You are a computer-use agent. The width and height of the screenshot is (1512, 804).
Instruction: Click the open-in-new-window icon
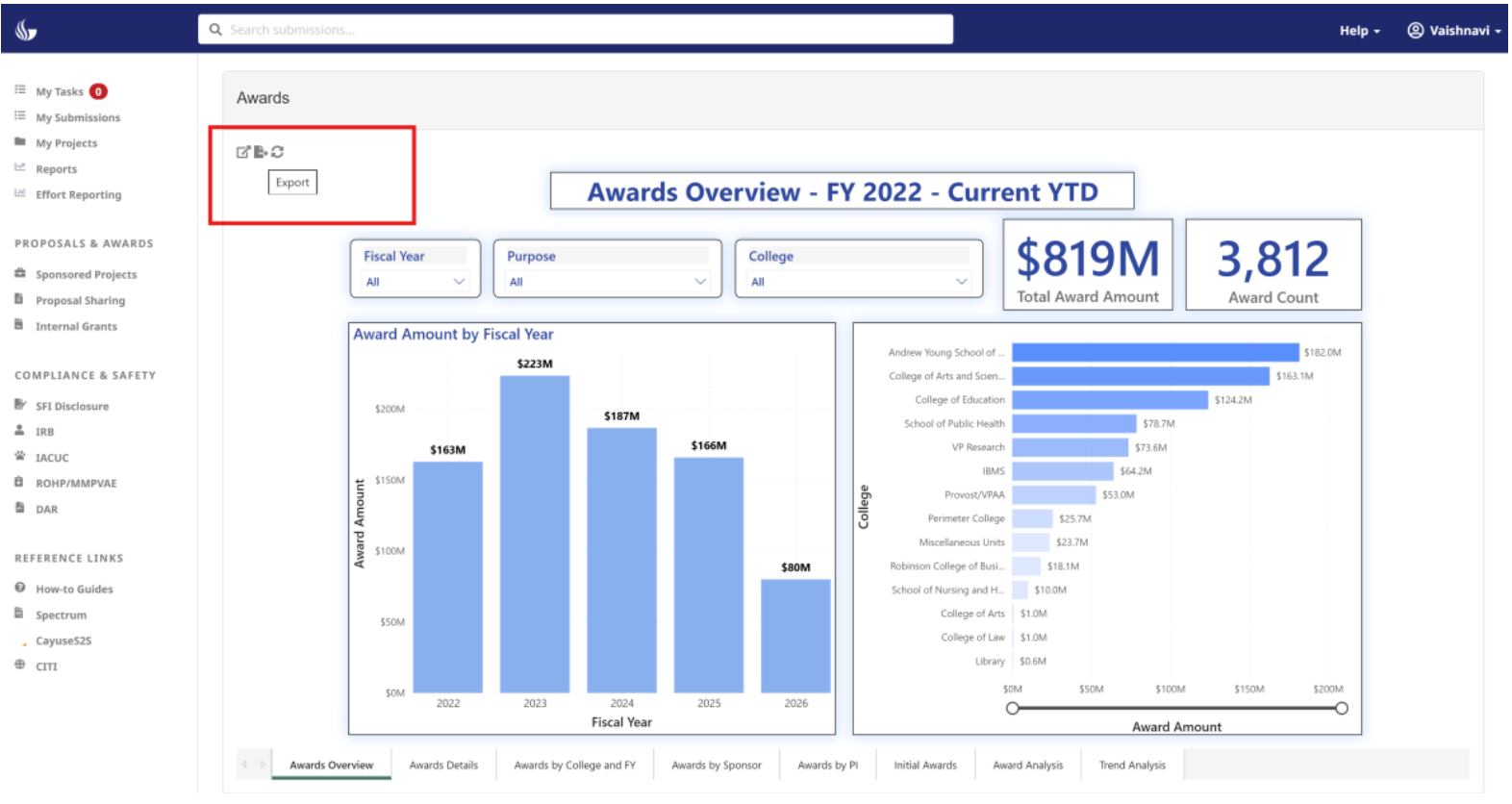tap(243, 152)
